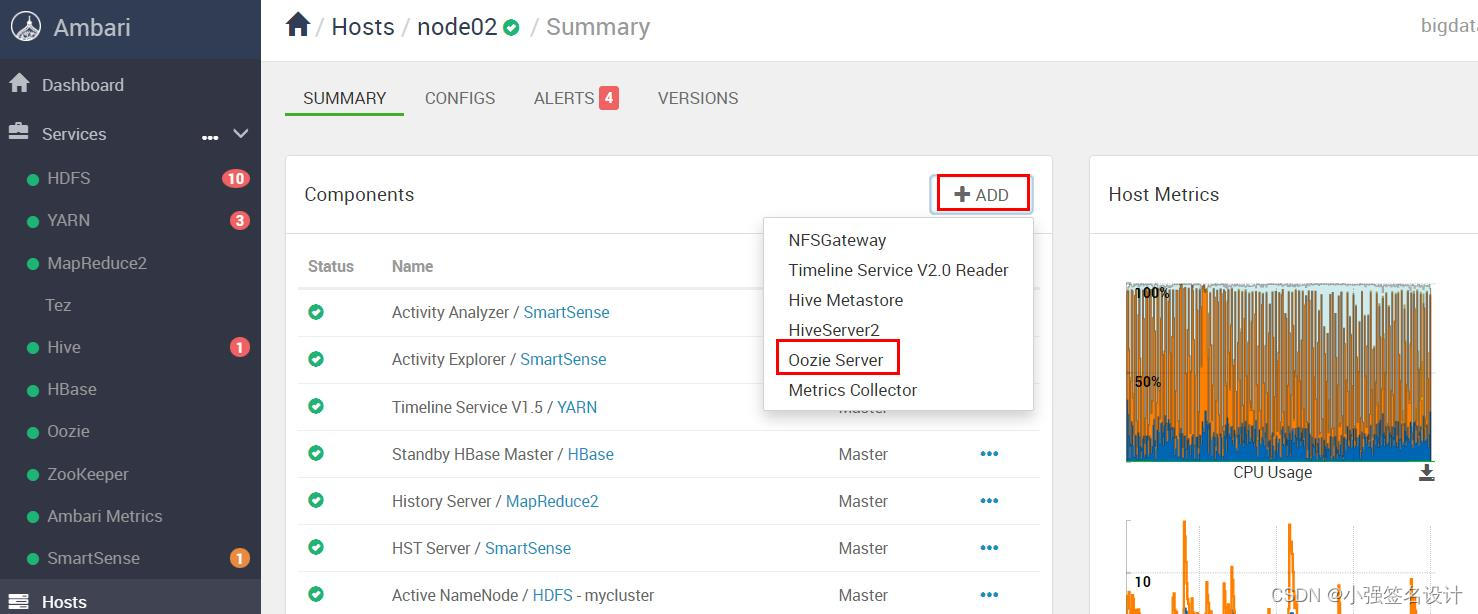Open the VERSIONS tab
This screenshot has height=614, width=1478.
[x=698, y=98]
